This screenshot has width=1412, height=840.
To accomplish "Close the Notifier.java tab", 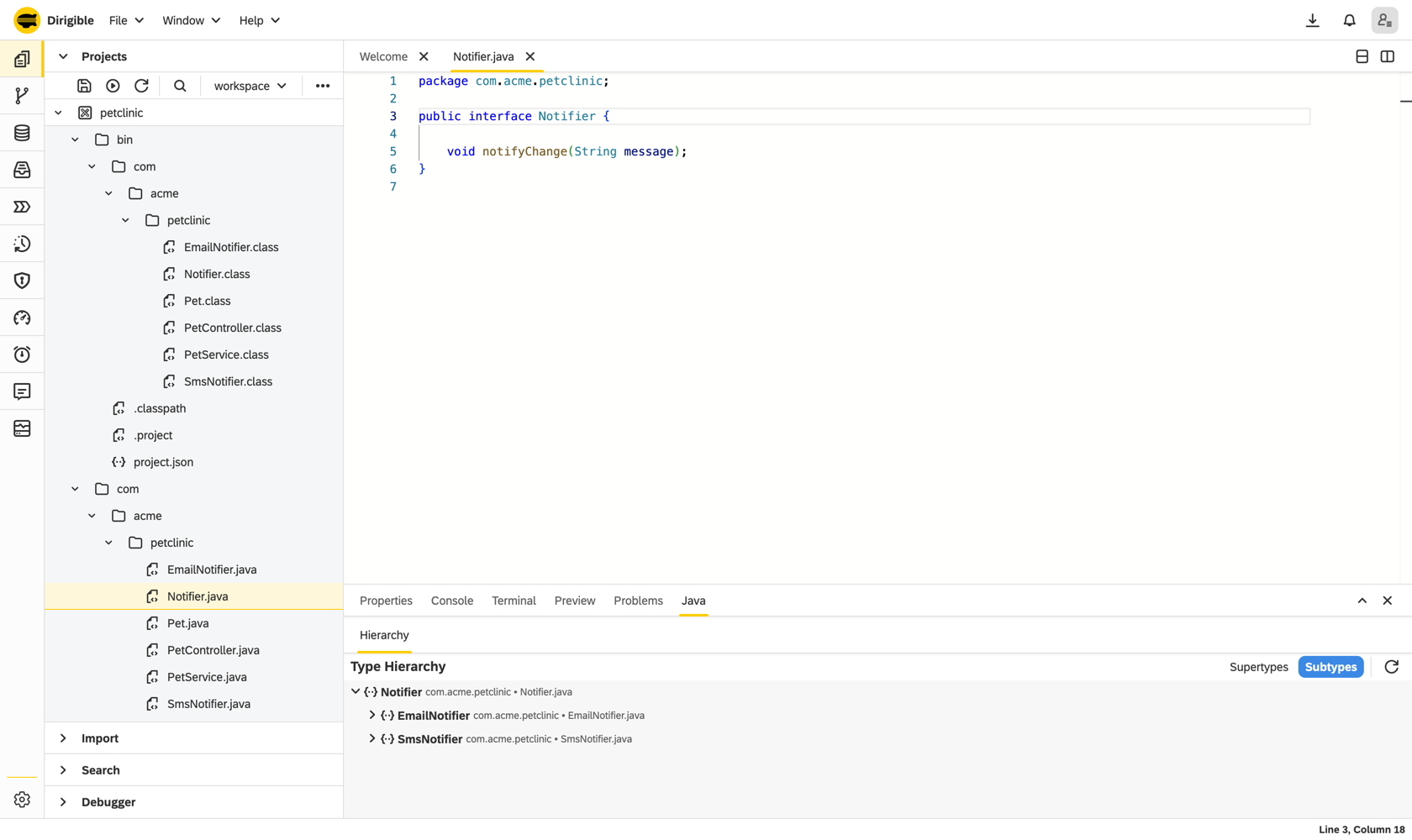I will (x=530, y=56).
